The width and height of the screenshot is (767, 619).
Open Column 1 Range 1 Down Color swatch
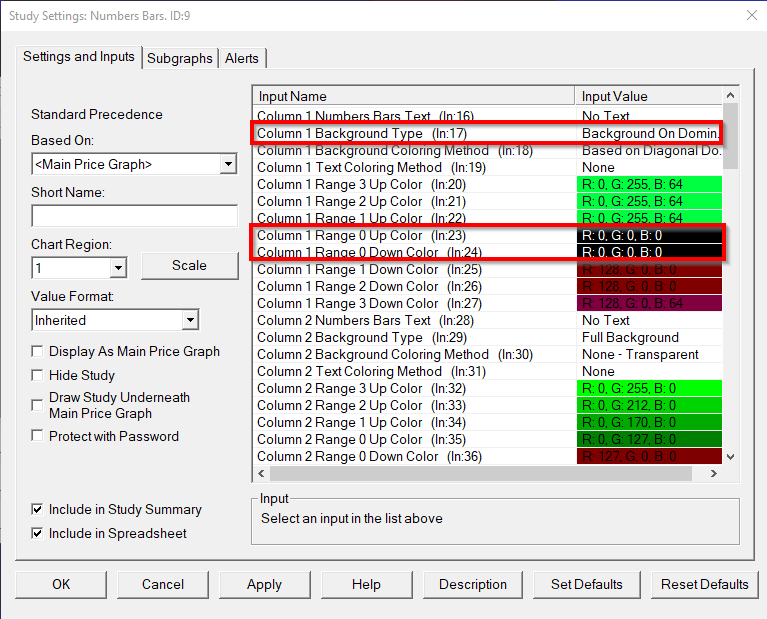pos(649,269)
